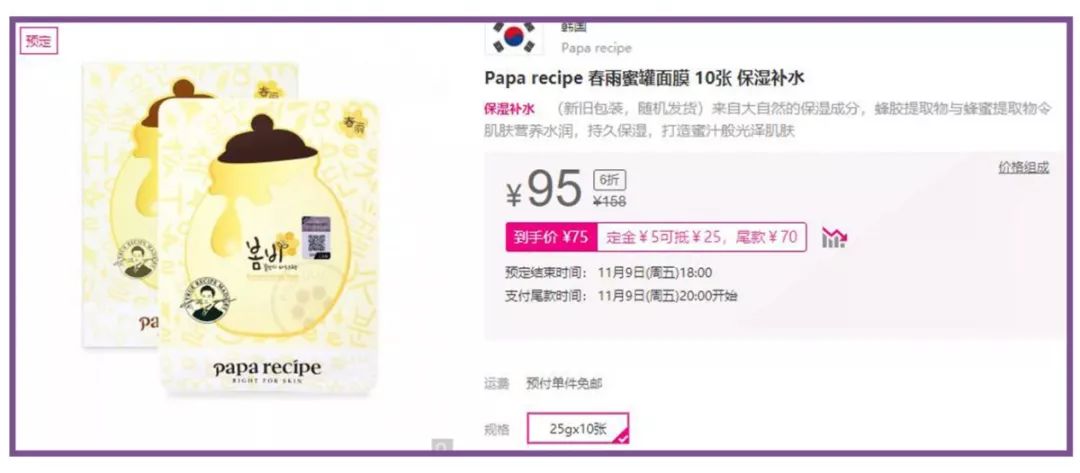Click the deposit info 定金¥5可抵¥25 box

701,238
